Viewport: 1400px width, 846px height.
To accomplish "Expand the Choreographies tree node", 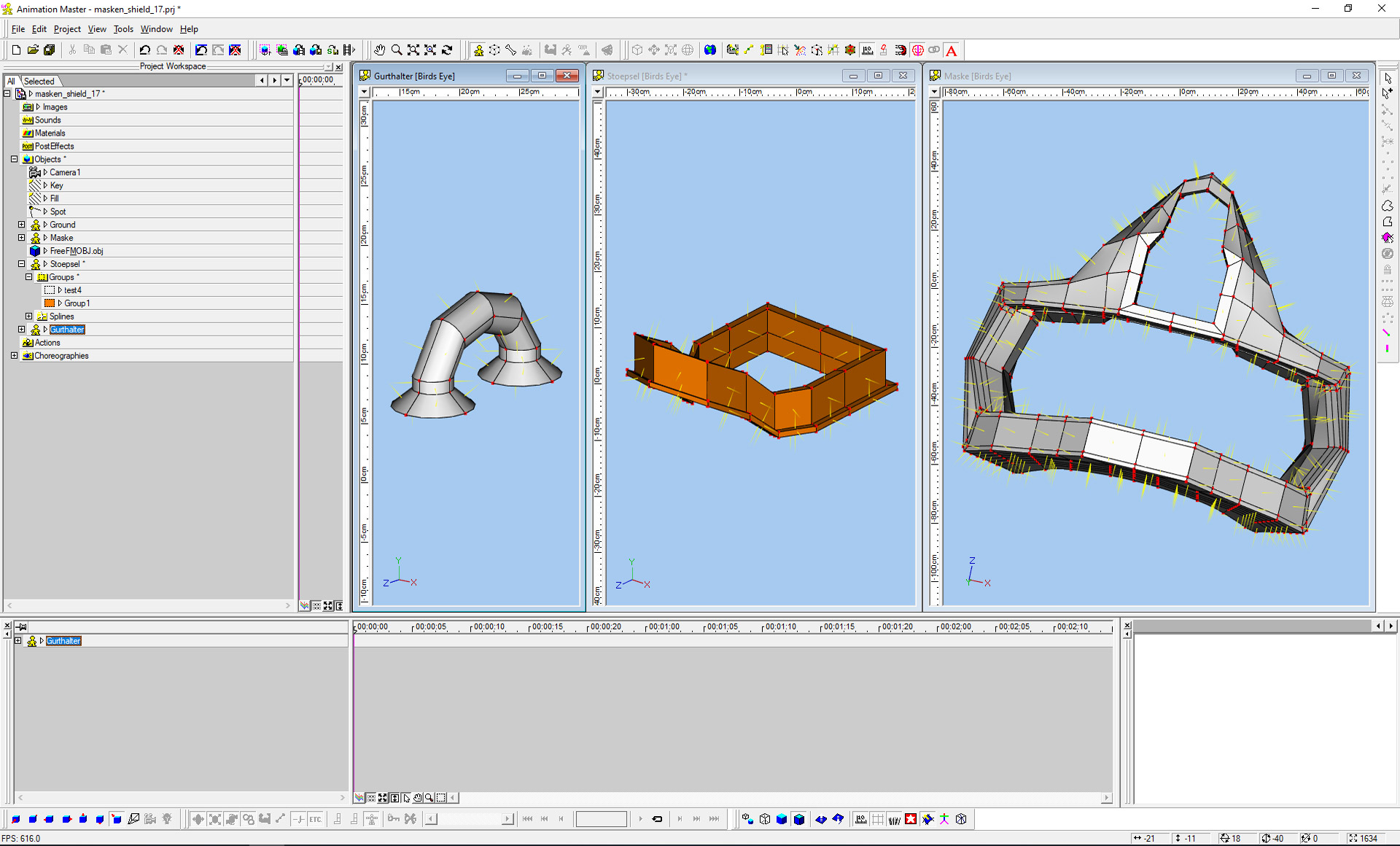I will (14, 356).
